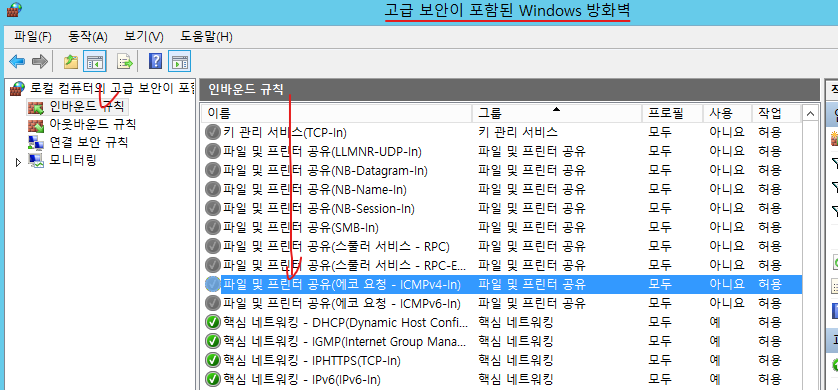Open the 파일(F) menu

33,37
